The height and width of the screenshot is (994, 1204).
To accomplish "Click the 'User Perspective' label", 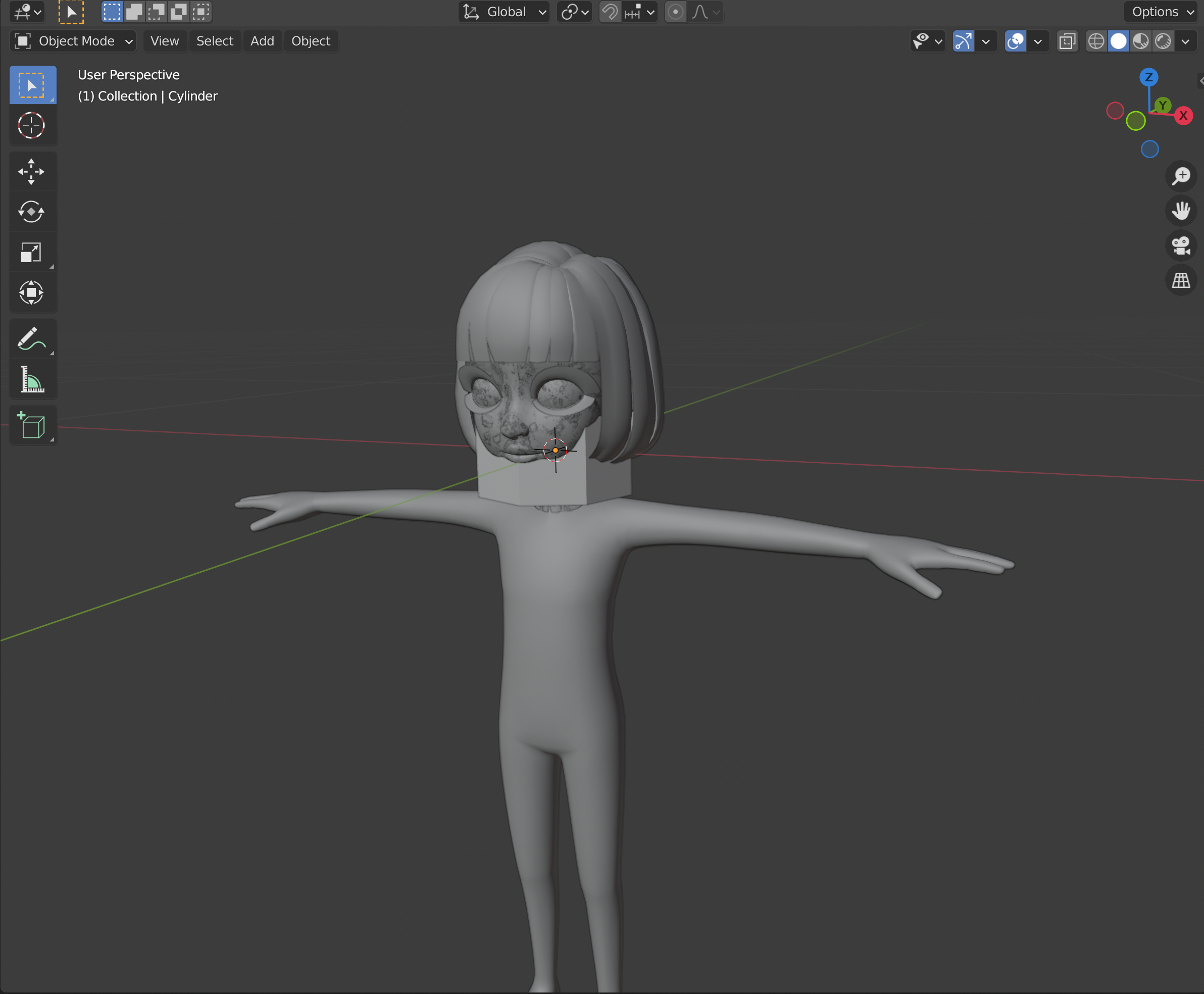I will pyautogui.click(x=129, y=75).
